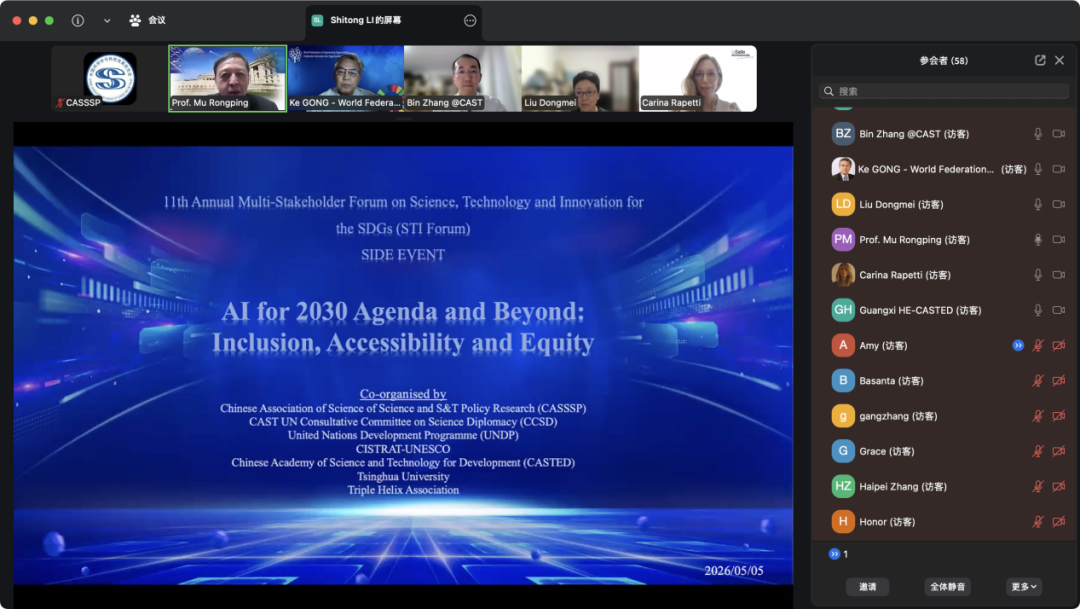Click the shared slide presentation area
Screen dimensions: 1080x609
(403, 365)
